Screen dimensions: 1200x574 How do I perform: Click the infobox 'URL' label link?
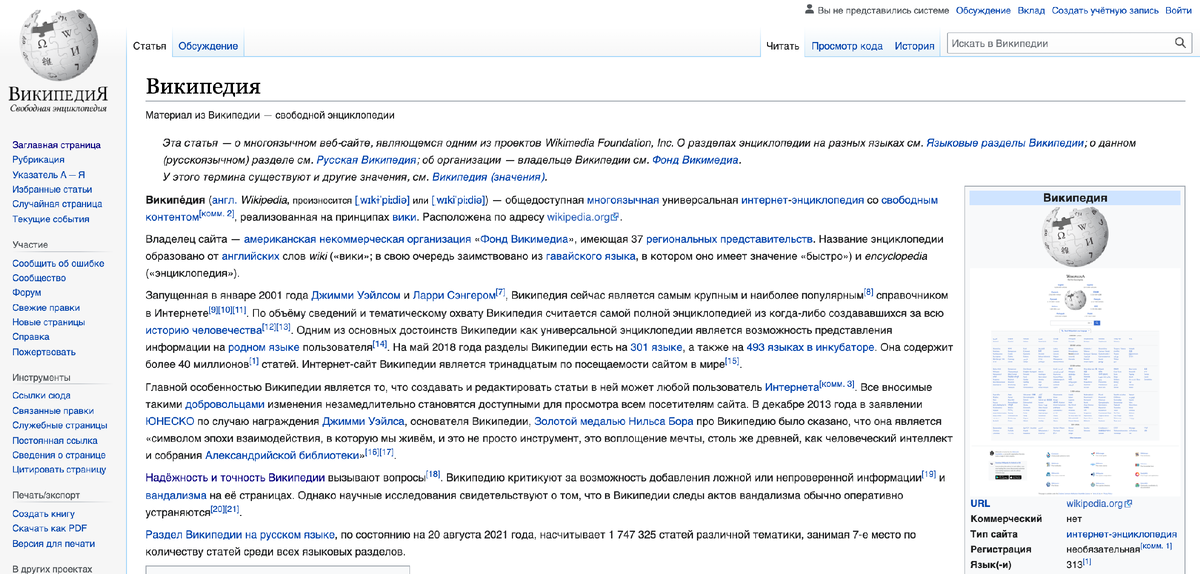click(981, 504)
